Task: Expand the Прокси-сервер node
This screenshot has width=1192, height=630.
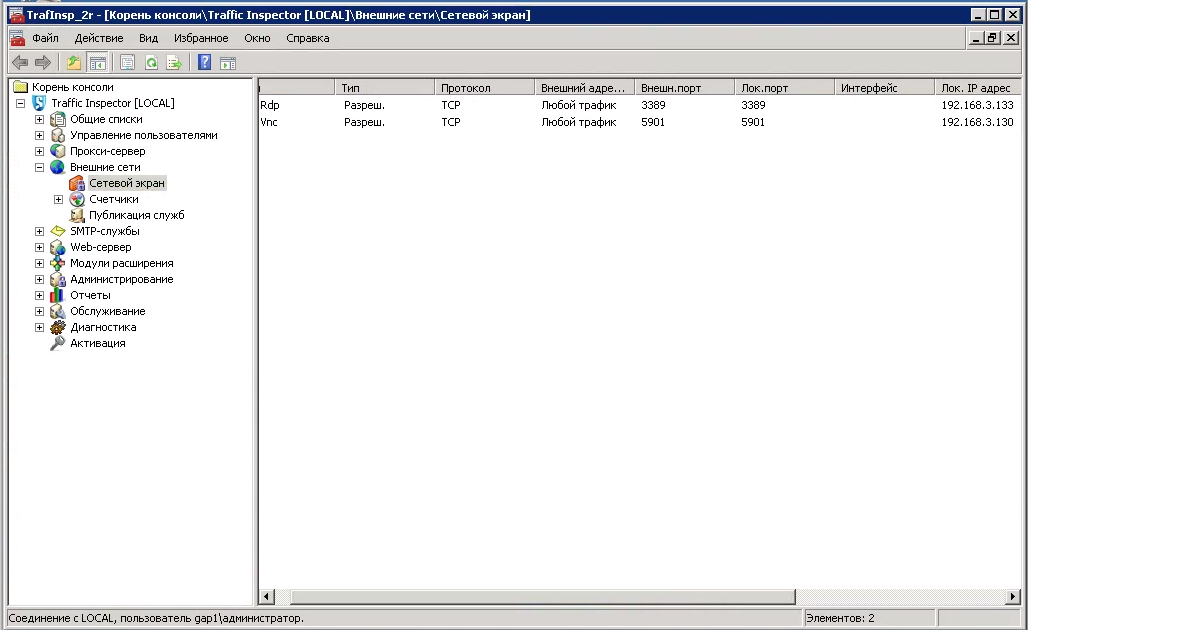Action: 40,151
